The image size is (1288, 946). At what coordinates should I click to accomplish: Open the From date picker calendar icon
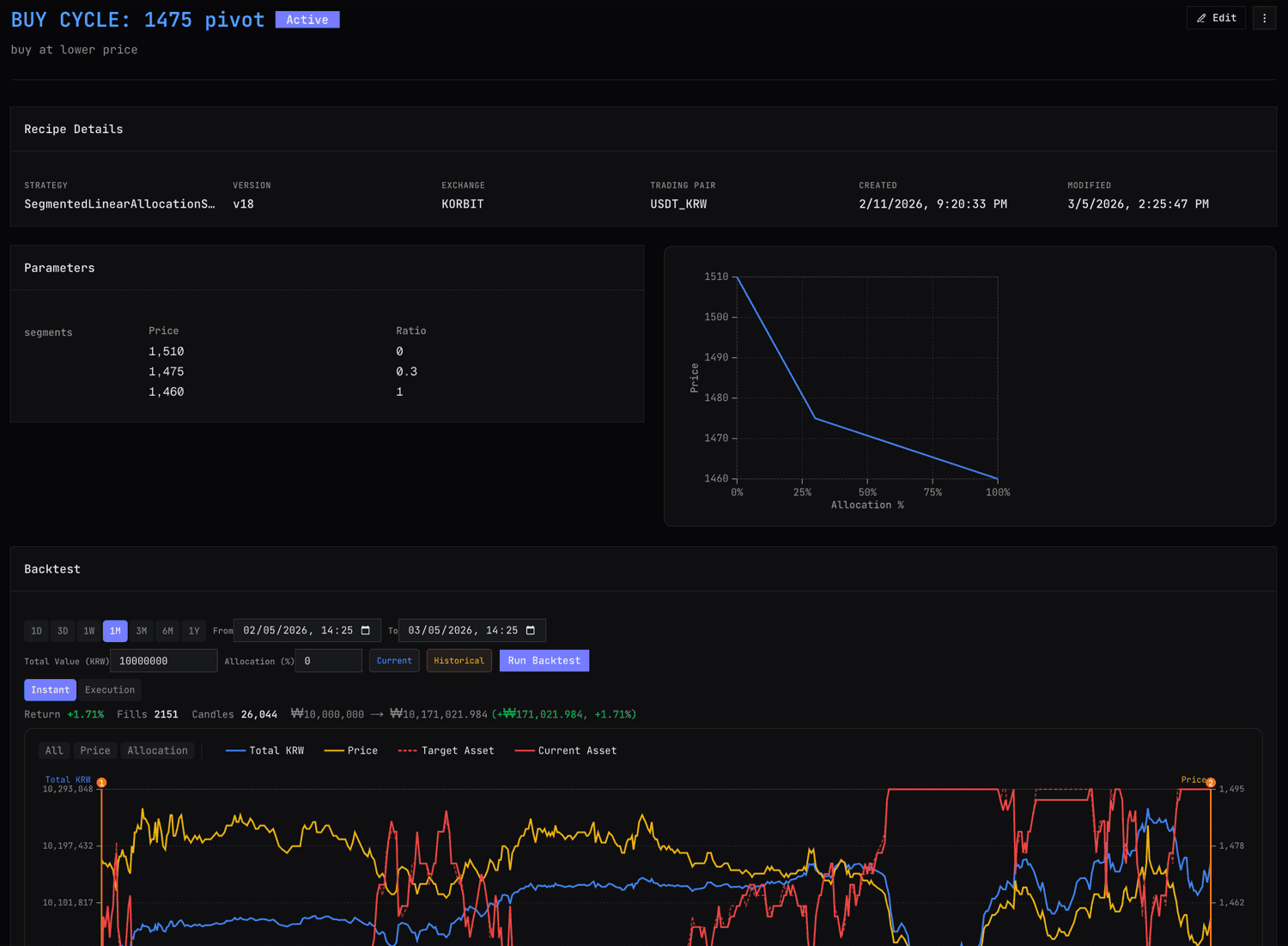(368, 630)
